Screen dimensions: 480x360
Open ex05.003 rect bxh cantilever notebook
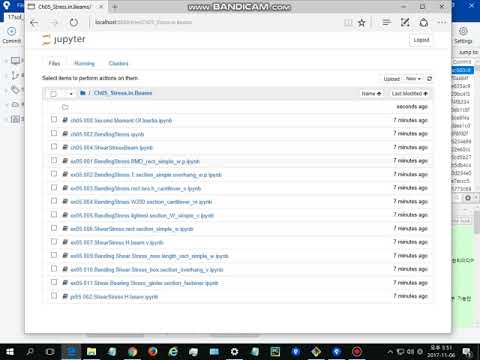(x=136, y=188)
